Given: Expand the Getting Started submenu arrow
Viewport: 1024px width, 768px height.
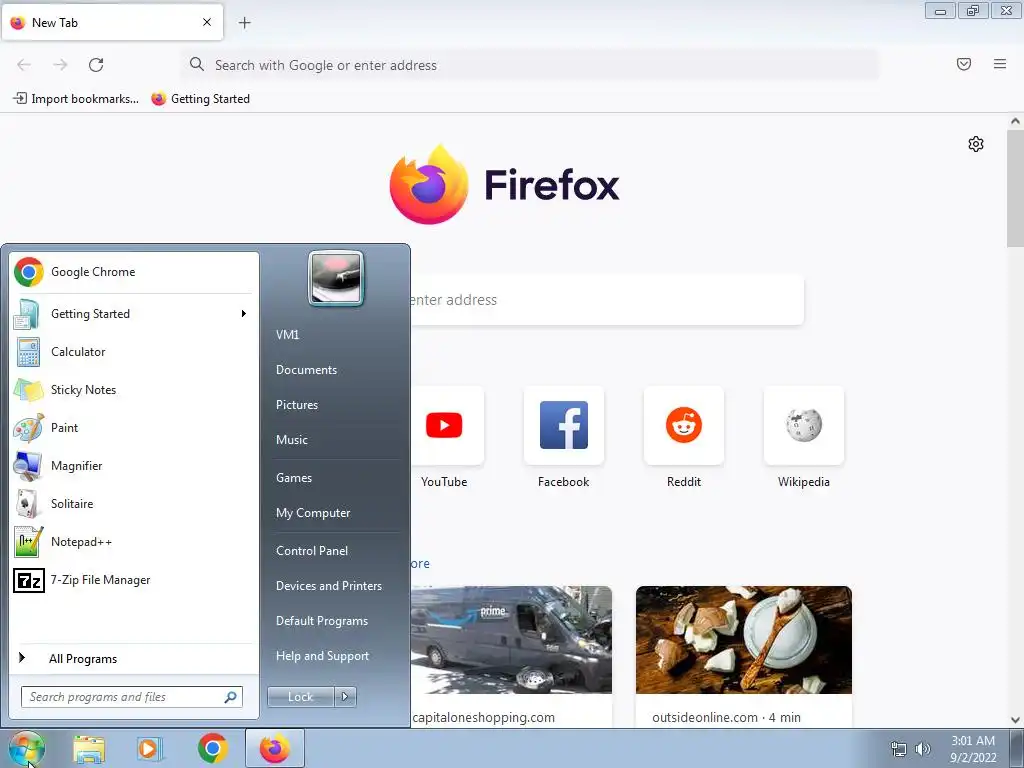Looking at the screenshot, I should (x=244, y=314).
